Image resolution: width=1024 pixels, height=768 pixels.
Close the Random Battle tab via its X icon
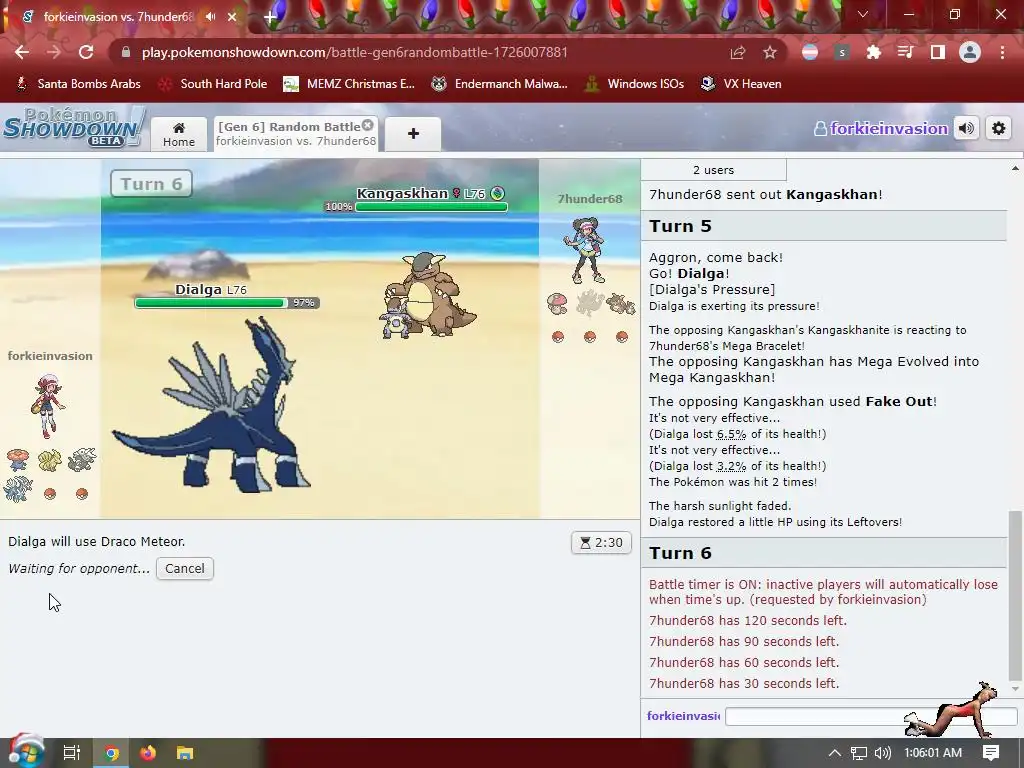pos(368,125)
